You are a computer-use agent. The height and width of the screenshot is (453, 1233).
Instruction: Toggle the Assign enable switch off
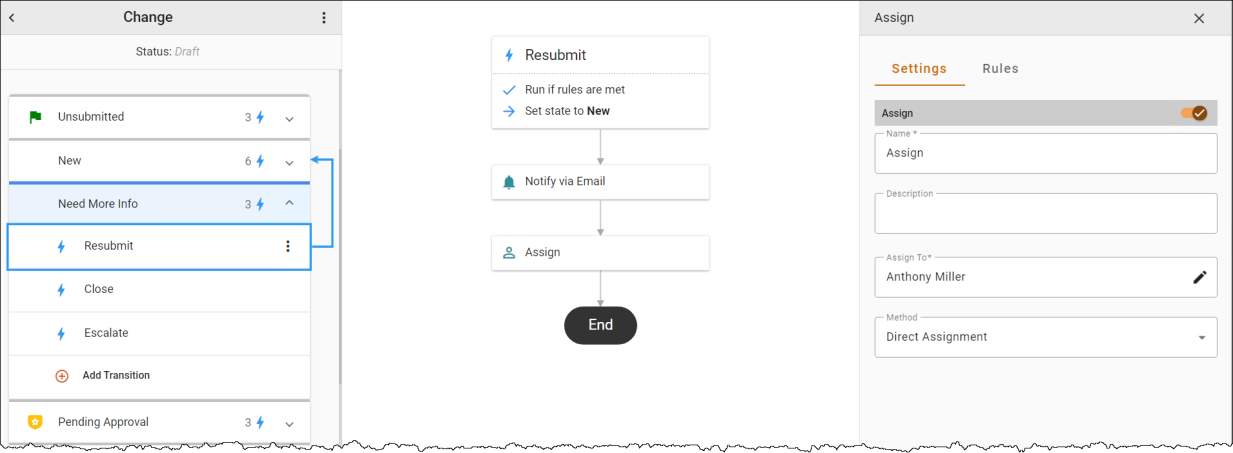tap(1194, 113)
